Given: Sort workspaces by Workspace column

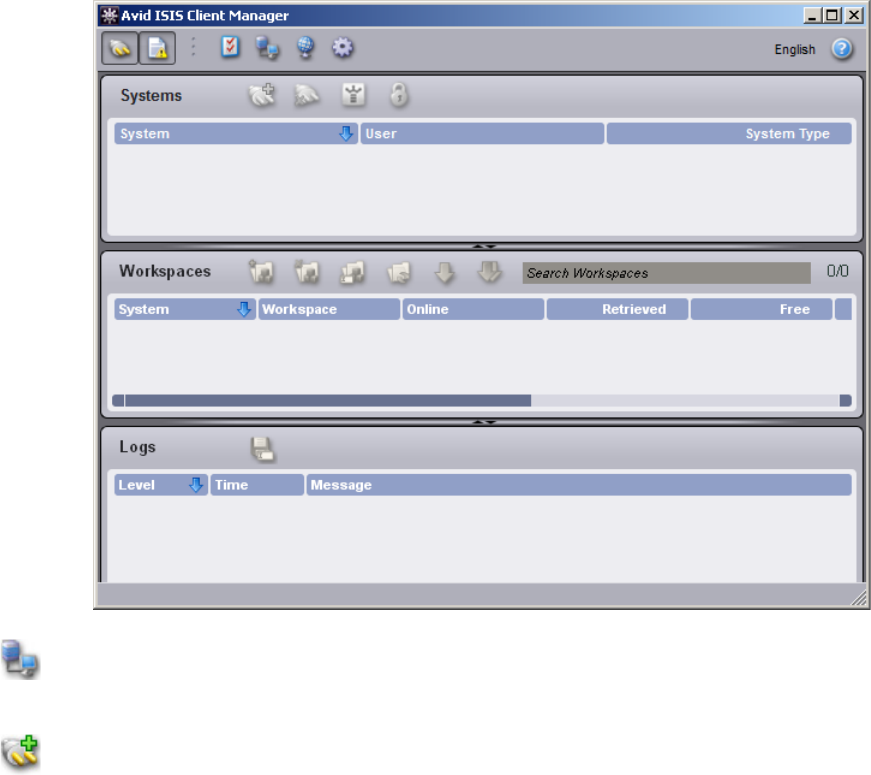Looking at the screenshot, I should 329,309.
